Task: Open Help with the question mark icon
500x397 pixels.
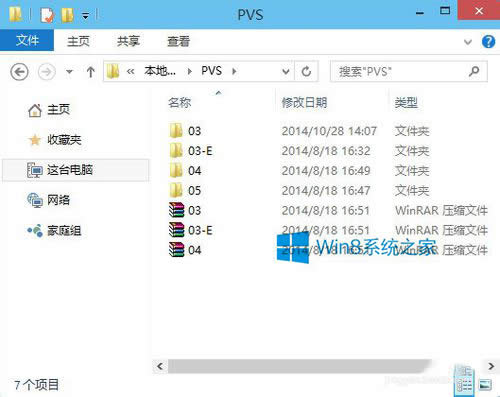Action: 488,42
